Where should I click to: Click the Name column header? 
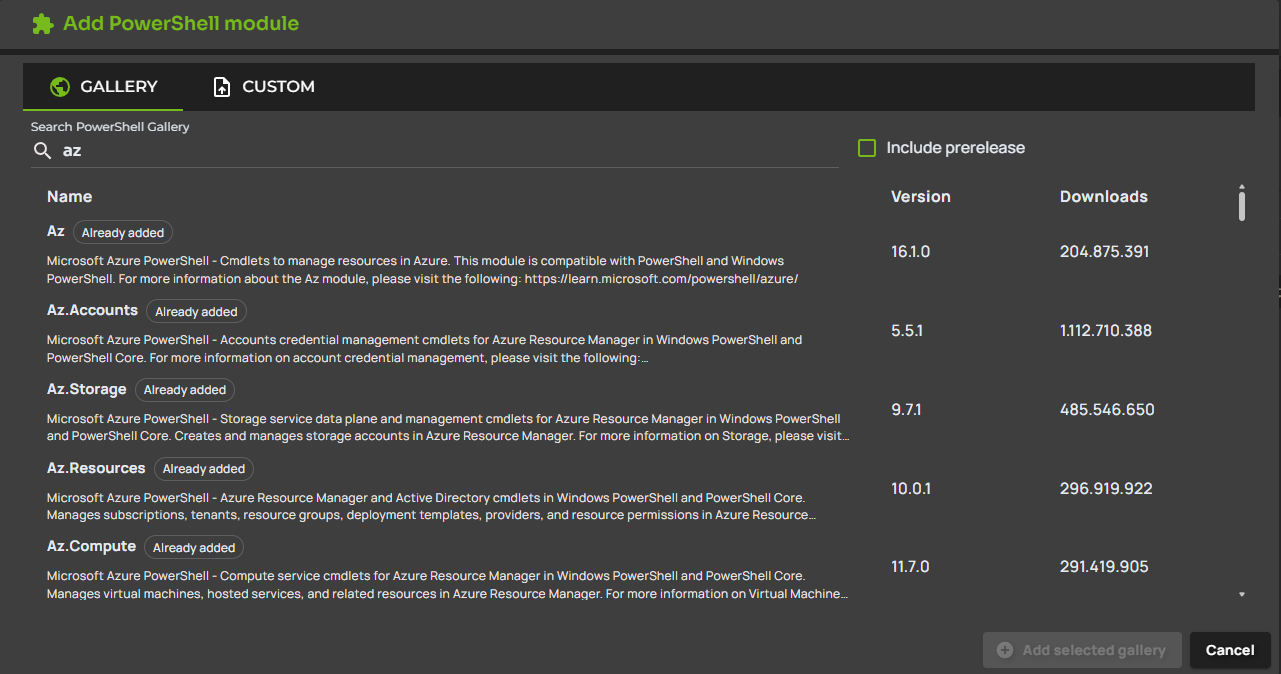(69, 196)
